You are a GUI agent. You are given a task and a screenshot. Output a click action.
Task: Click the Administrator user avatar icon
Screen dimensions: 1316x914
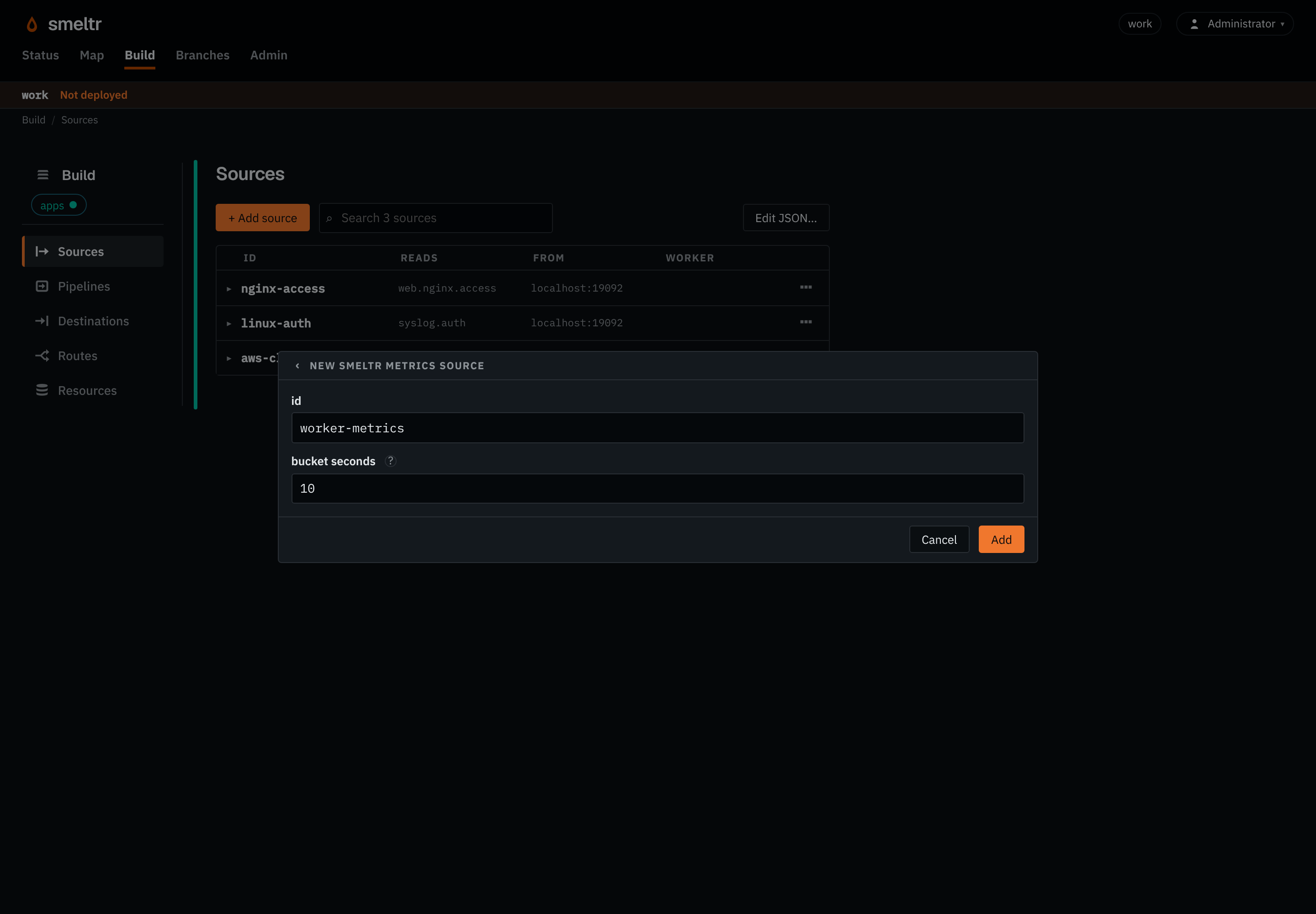[x=1194, y=24]
